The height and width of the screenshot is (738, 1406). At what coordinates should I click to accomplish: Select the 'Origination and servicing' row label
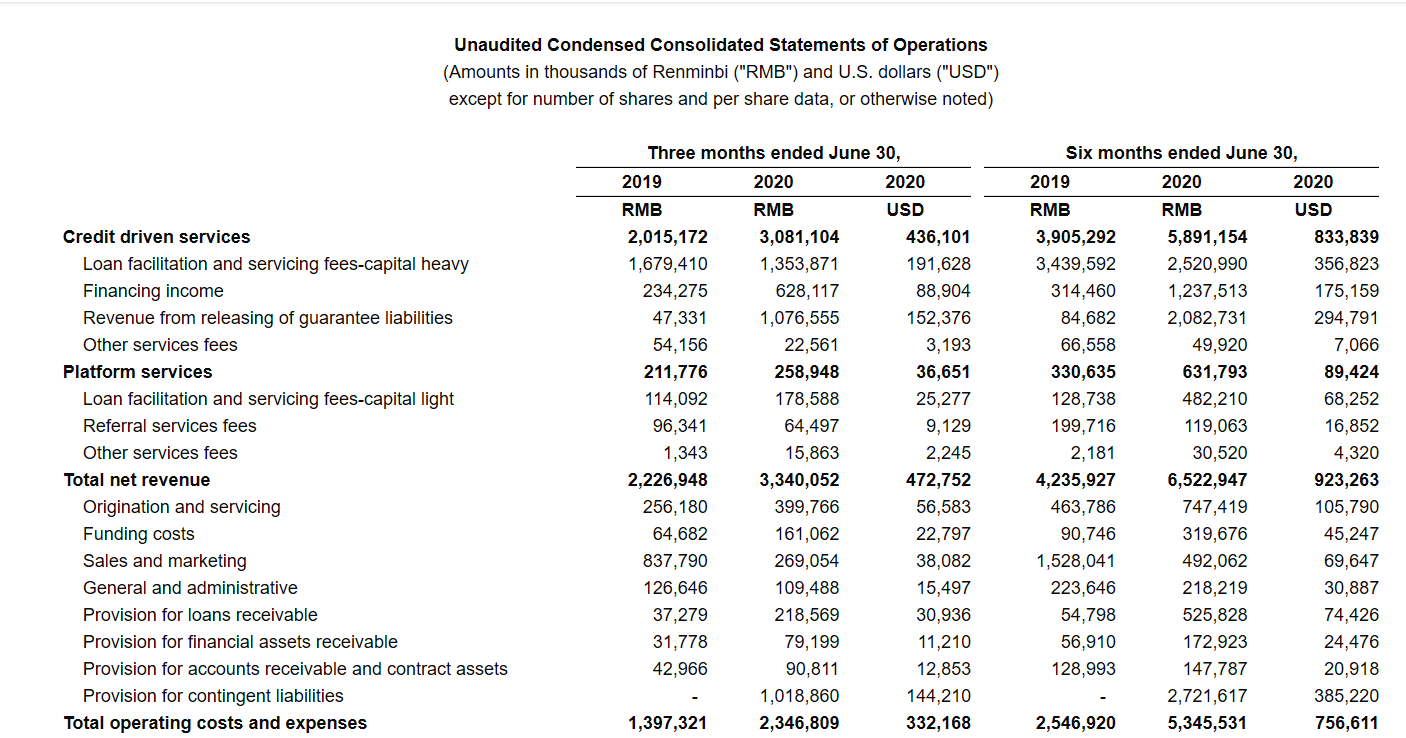(181, 507)
